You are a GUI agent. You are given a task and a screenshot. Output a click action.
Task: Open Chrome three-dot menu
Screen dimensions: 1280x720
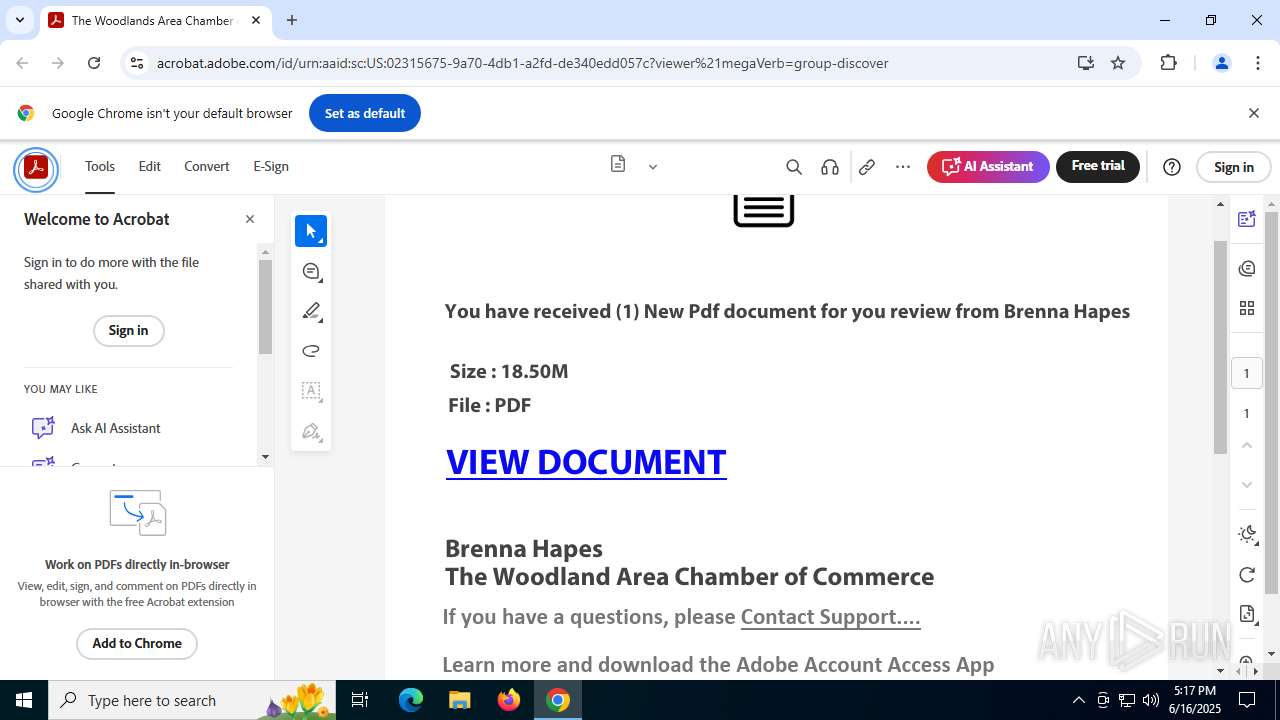[1258, 63]
